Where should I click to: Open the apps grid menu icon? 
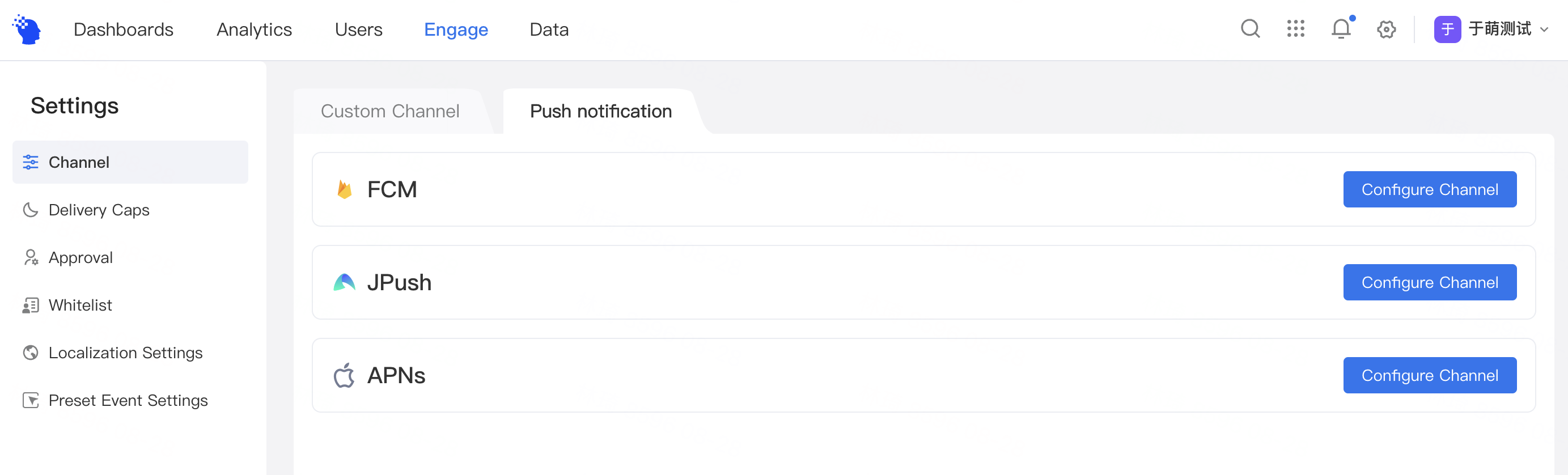1296,28
